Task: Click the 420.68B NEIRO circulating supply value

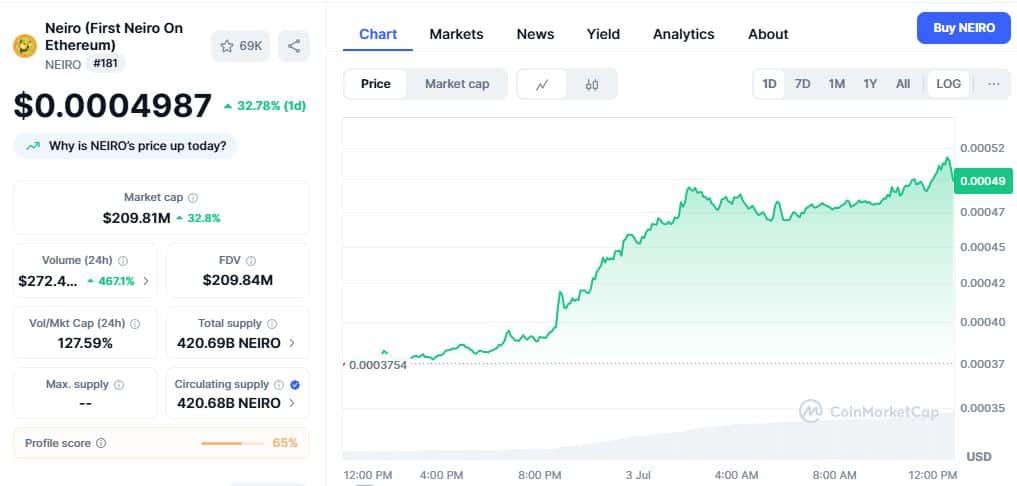Action: (x=229, y=403)
